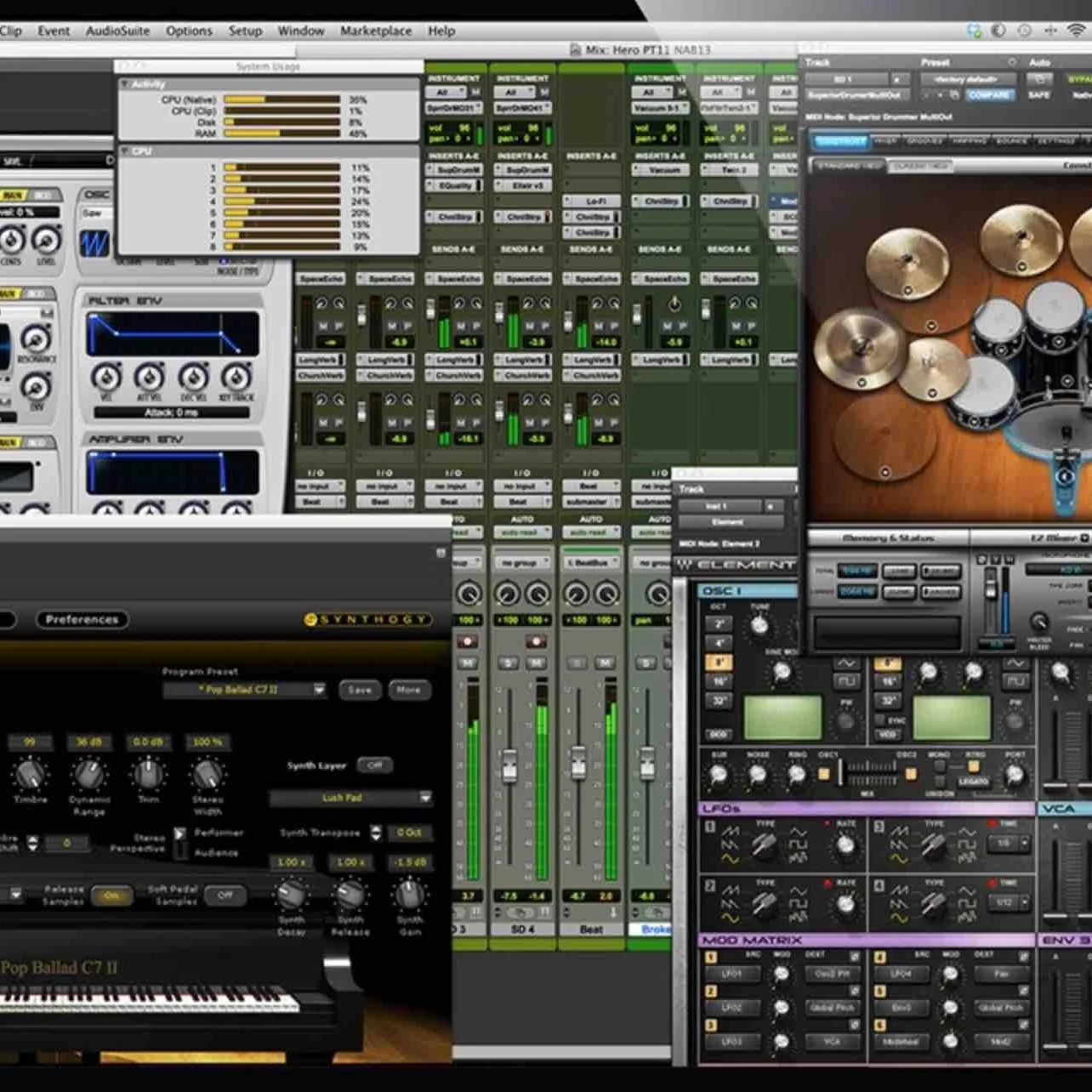Click the EZ Mixer channel fader
Image resolution: width=1092 pixels, height=1092 pixels.
pyautogui.click(x=991, y=587)
